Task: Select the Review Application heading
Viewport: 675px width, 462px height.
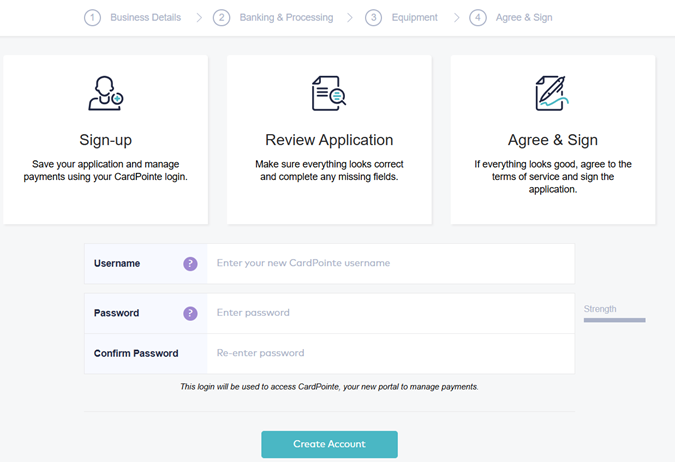Action: click(329, 140)
